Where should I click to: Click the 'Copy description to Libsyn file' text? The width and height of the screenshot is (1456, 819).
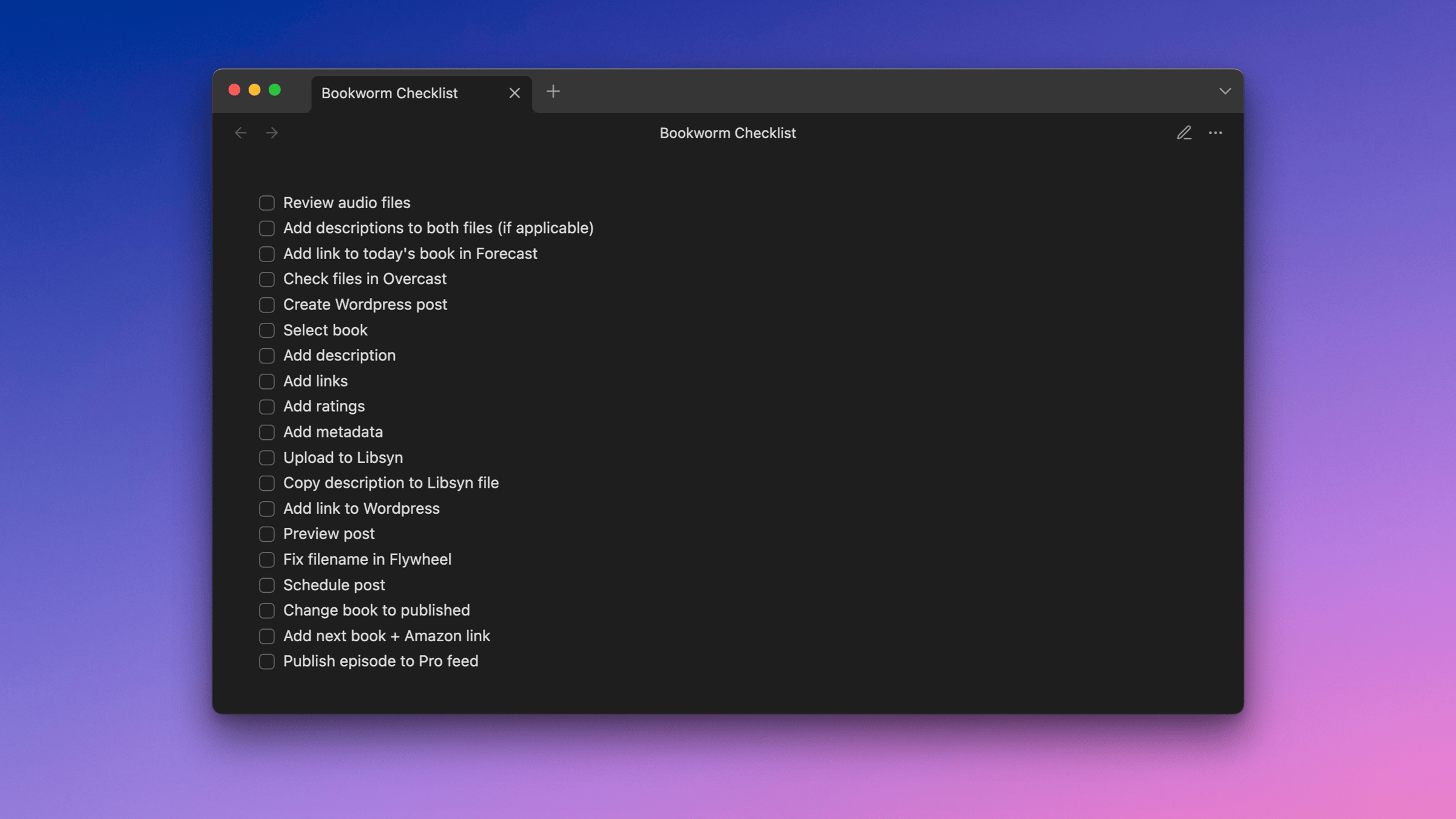click(391, 483)
